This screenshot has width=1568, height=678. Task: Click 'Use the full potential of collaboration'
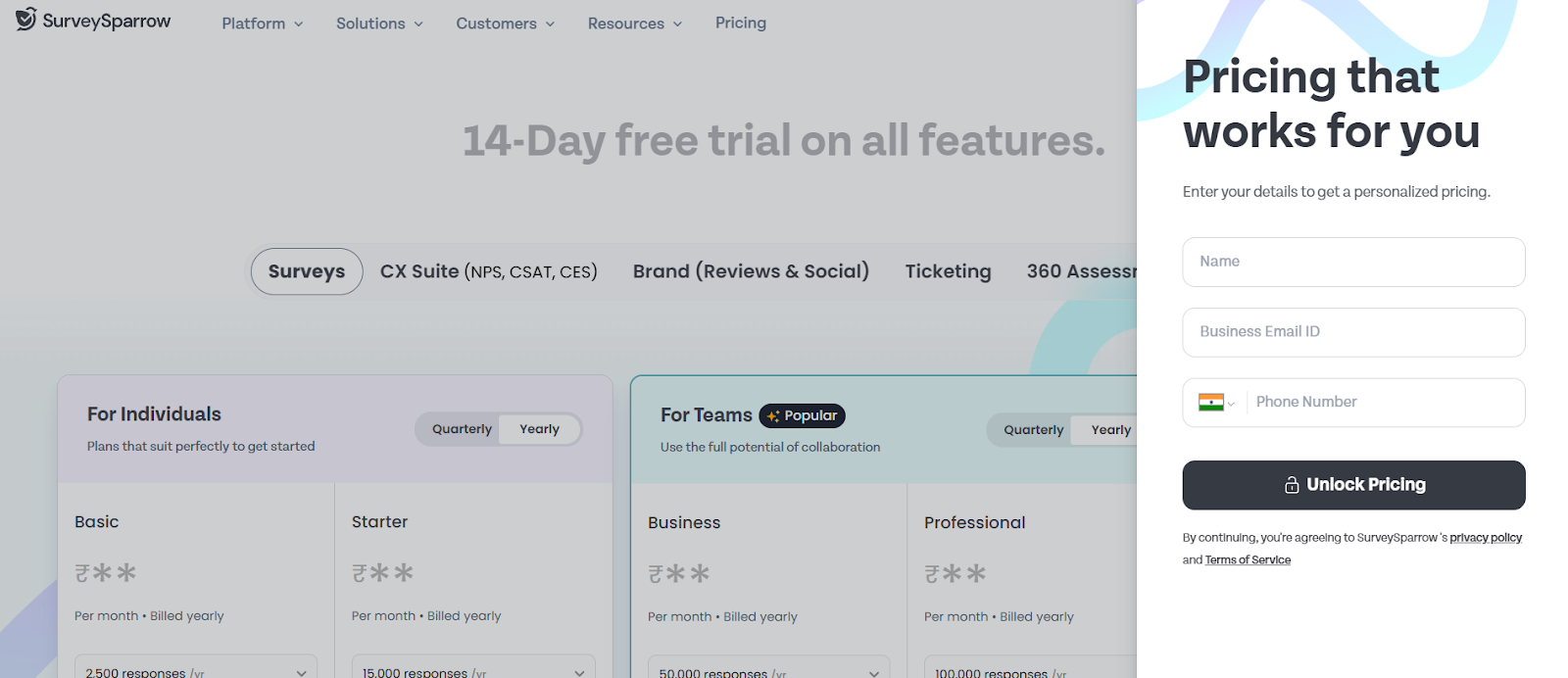click(x=770, y=448)
